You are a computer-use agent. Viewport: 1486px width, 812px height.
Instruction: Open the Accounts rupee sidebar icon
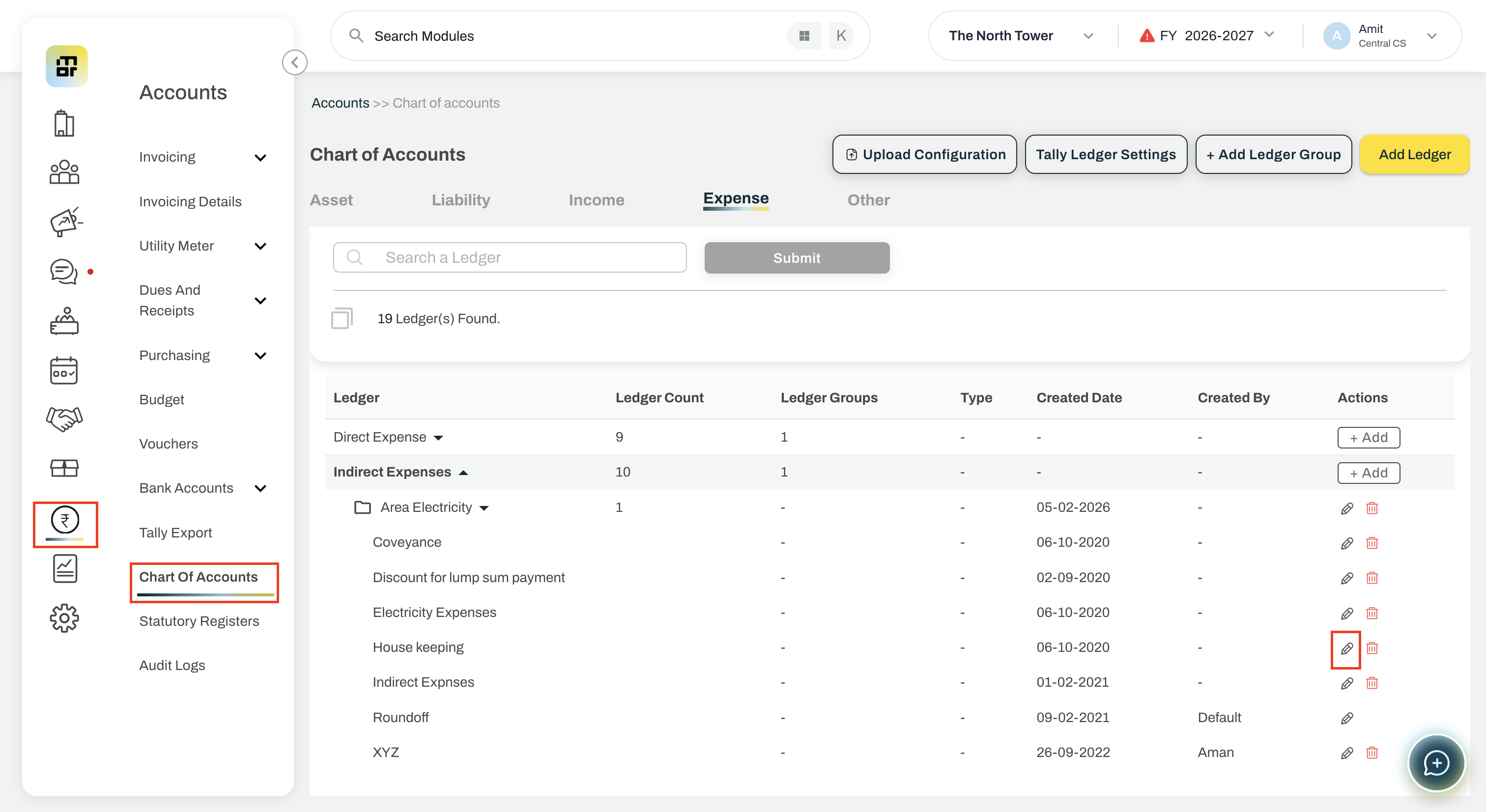tap(65, 521)
